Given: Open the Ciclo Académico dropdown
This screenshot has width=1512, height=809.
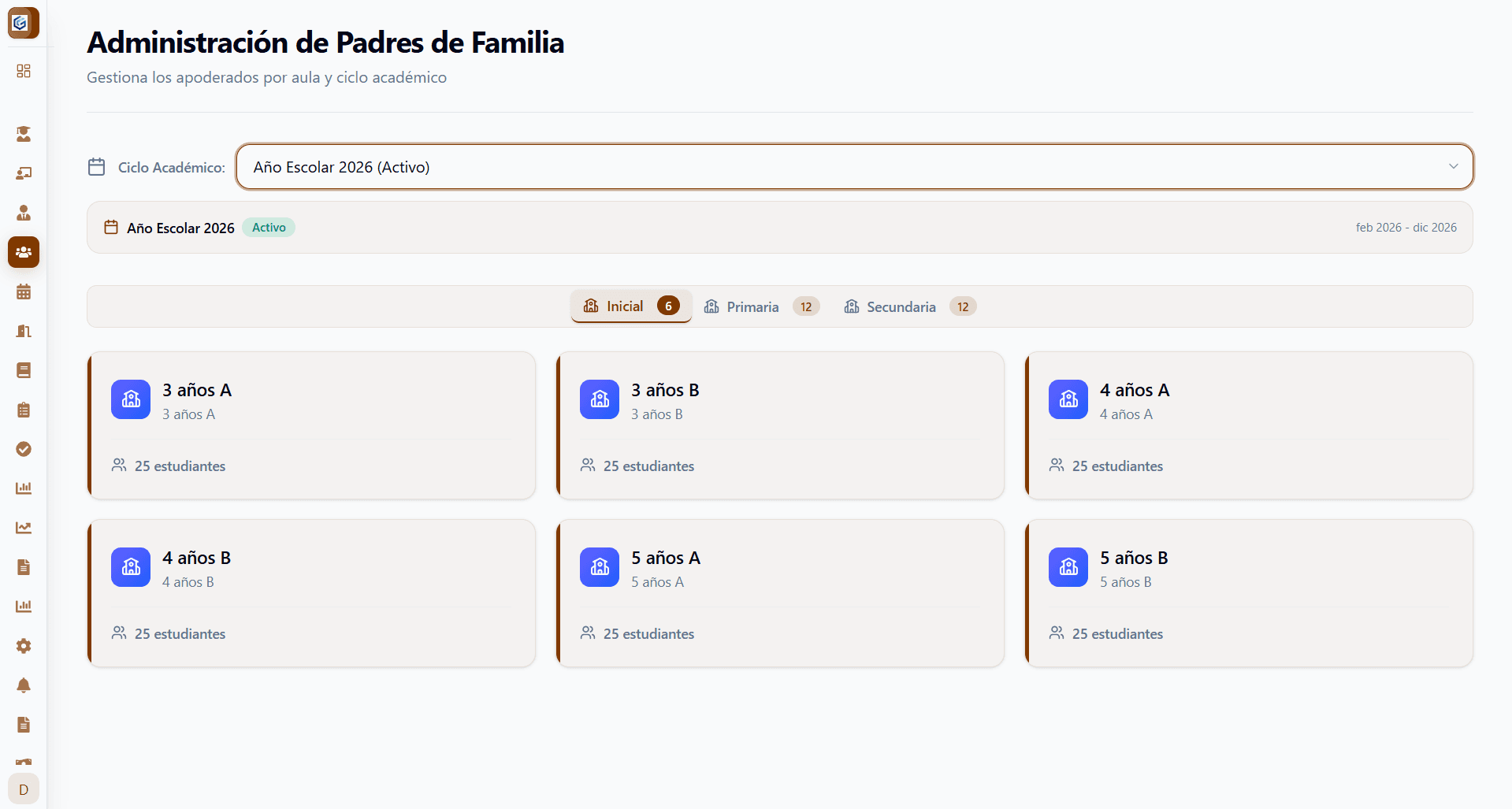Looking at the screenshot, I should click(x=855, y=166).
